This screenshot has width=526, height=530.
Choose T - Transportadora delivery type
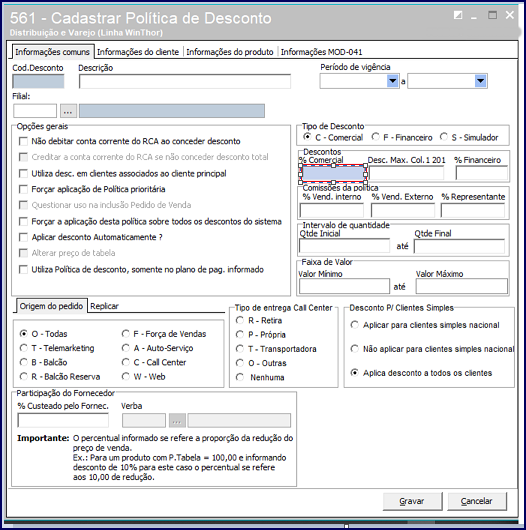point(240,349)
